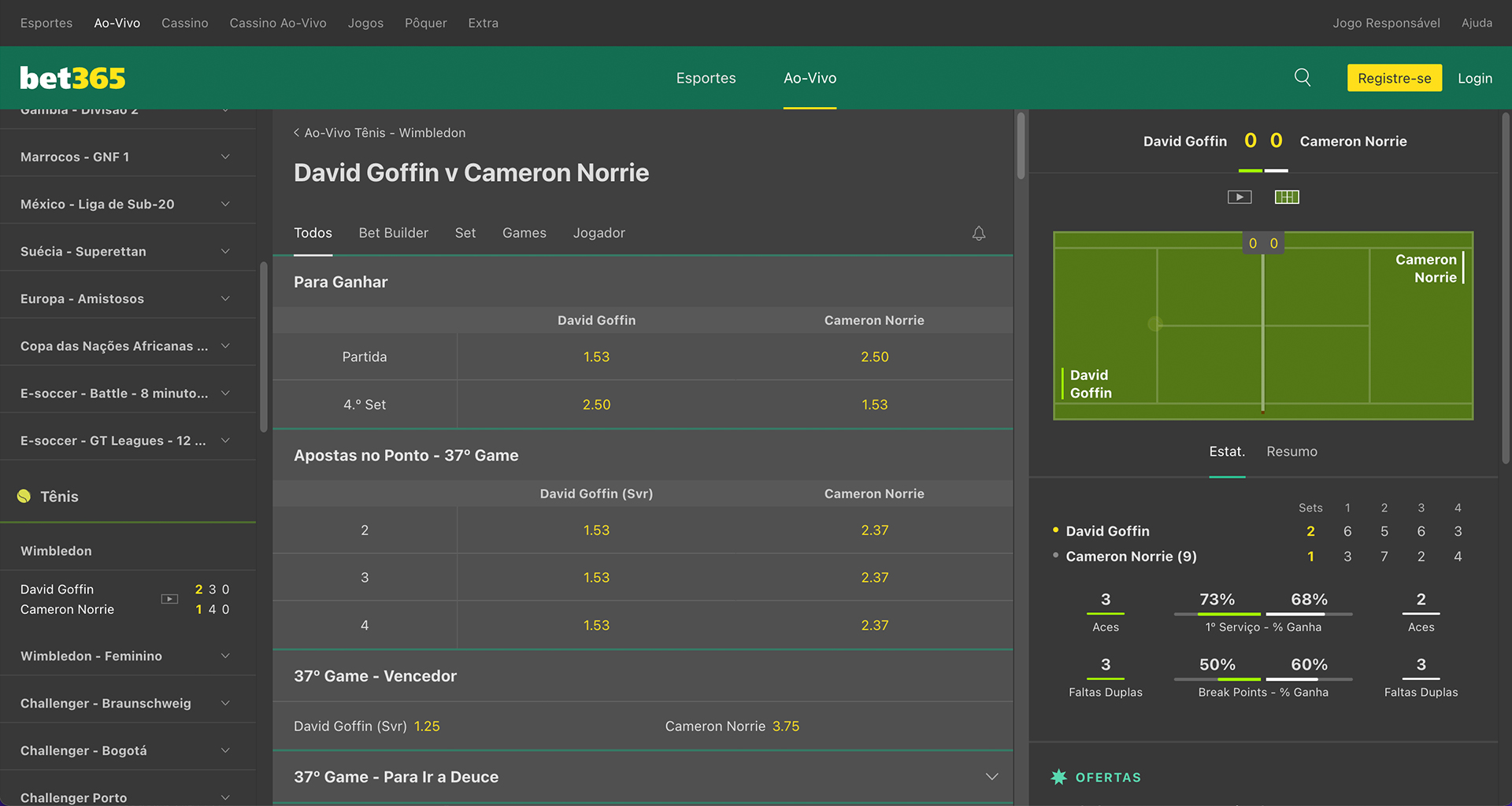Bet David Goffin 4.º Set at 2.50

(x=596, y=405)
